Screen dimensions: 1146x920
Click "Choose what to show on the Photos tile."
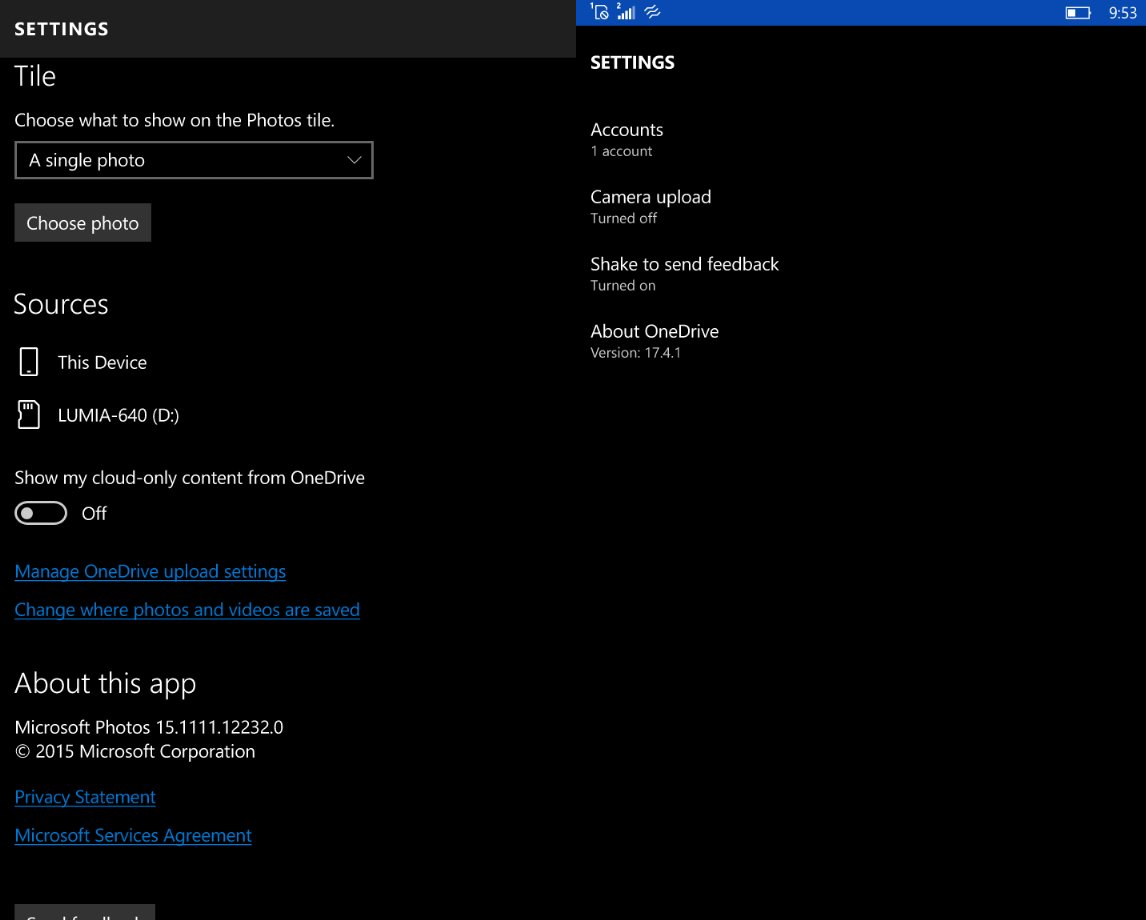[x=175, y=120]
